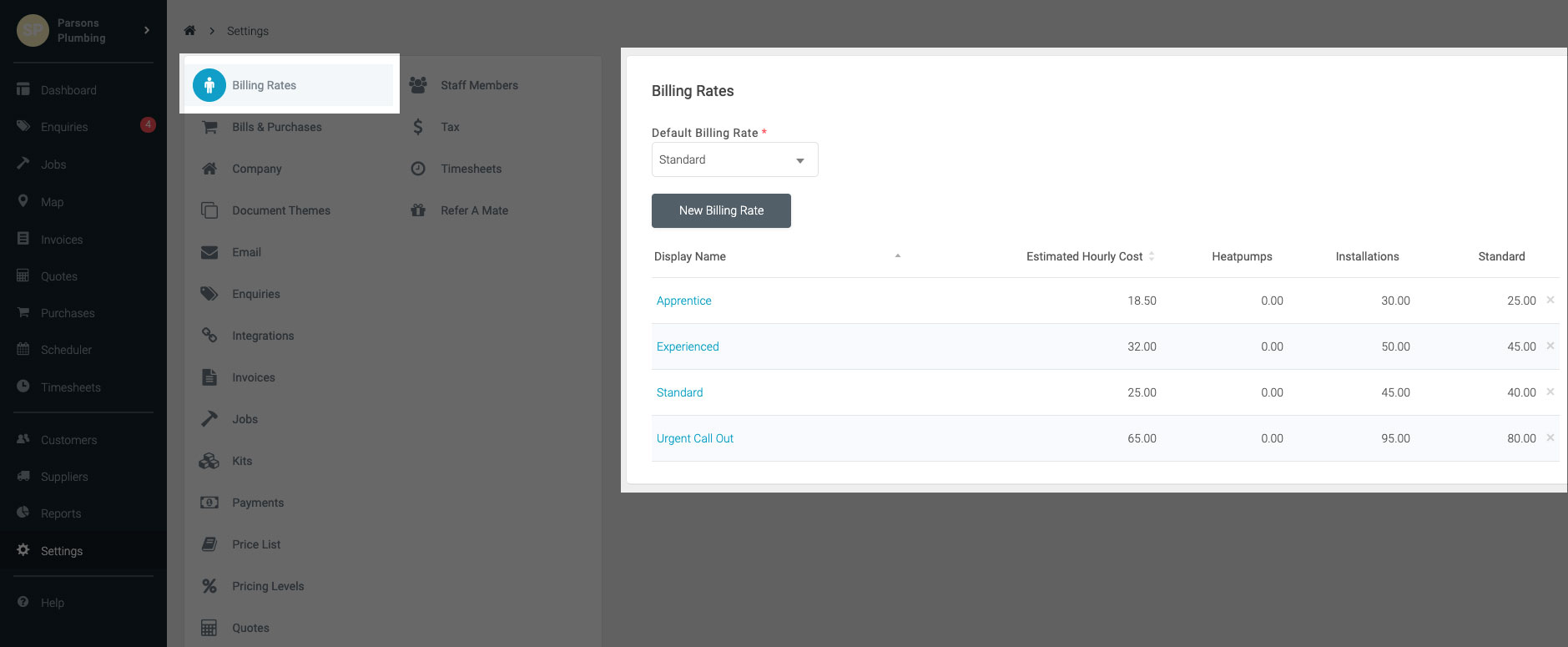Click the Customers people icon in sidebar
Viewport: 1568px width, 647px height.
(x=23, y=439)
